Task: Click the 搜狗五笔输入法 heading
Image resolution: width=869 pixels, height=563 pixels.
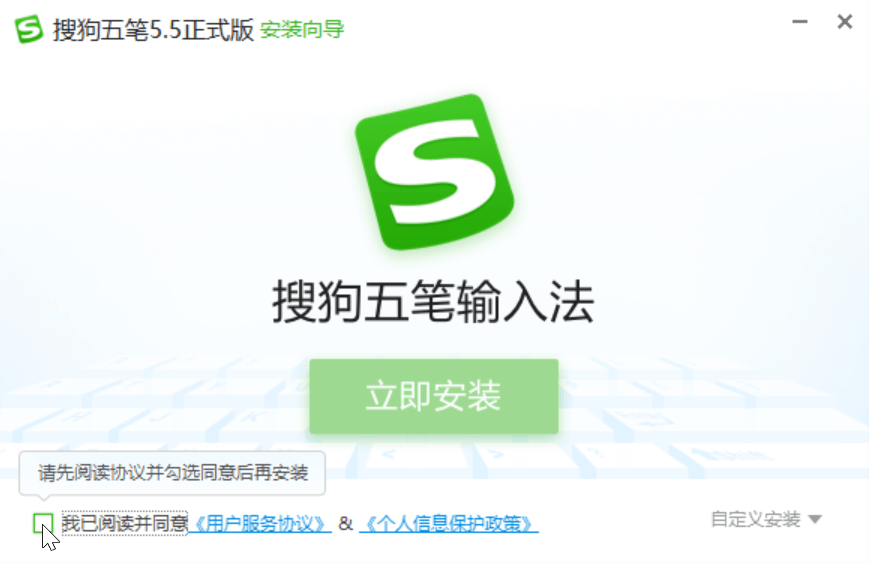Action: (433, 302)
